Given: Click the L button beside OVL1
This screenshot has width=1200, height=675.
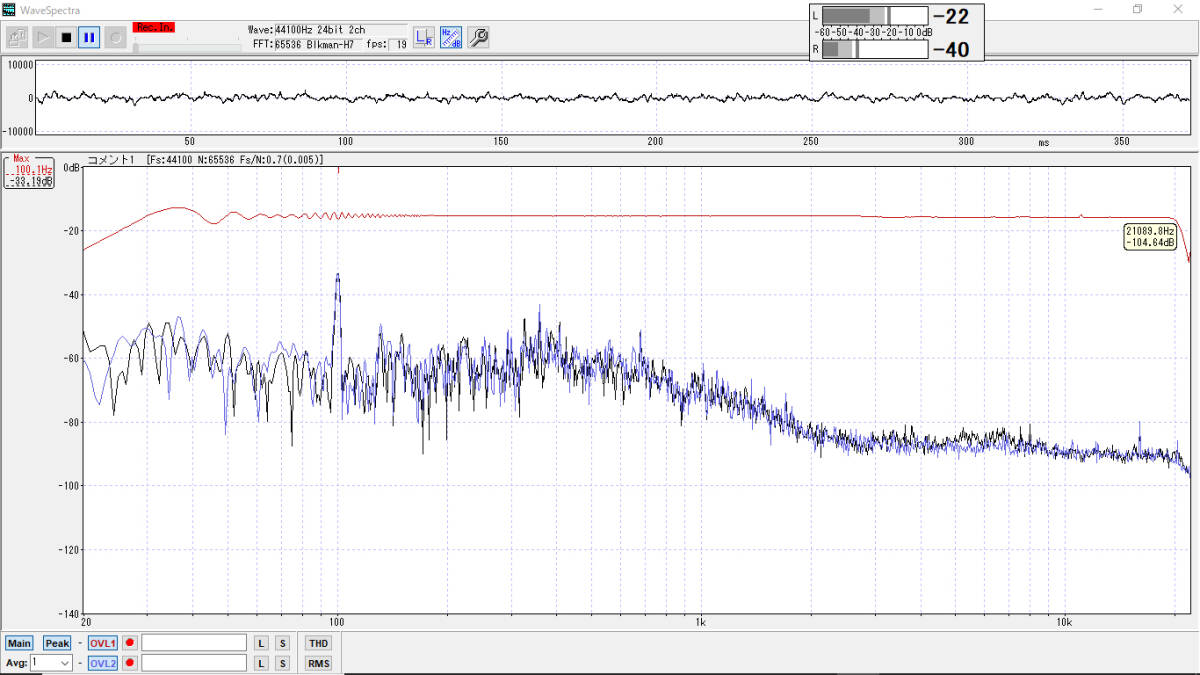Looking at the screenshot, I should click(261, 643).
